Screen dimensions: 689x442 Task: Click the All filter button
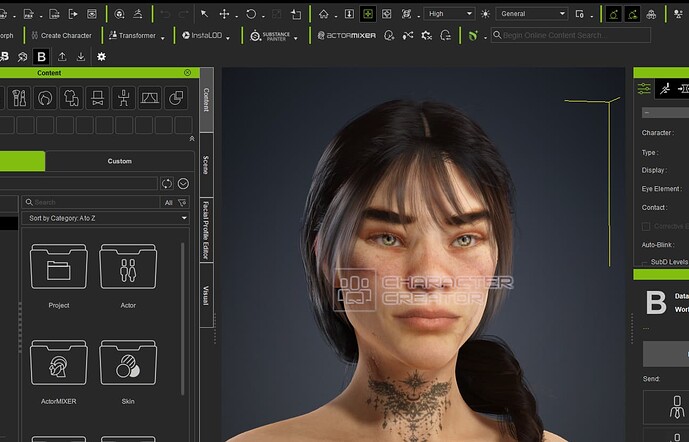coord(168,203)
